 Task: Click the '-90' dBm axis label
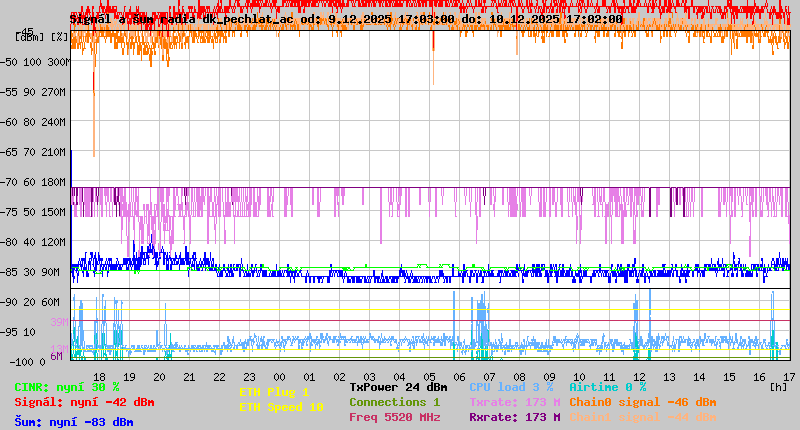tap(8, 302)
